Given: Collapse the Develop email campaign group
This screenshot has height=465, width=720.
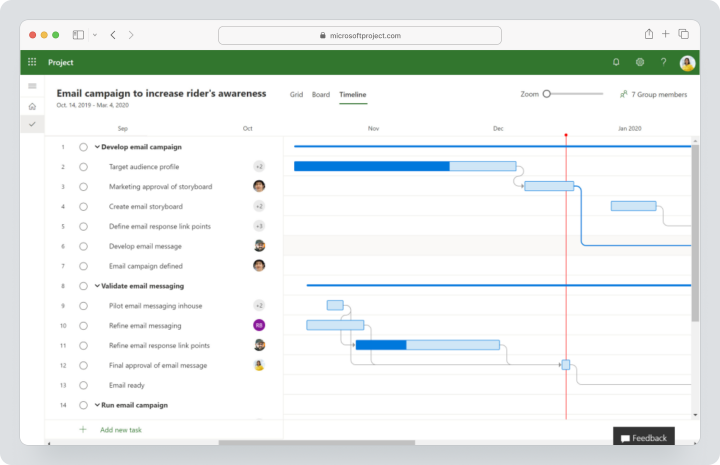Looking at the screenshot, I should [97, 147].
